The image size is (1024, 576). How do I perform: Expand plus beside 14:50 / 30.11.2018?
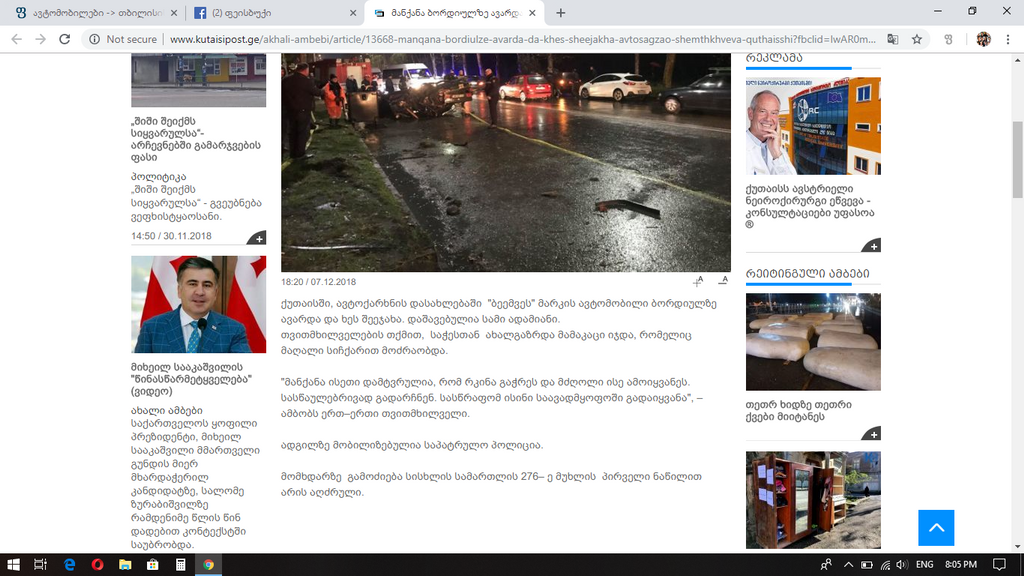tap(259, 238)
